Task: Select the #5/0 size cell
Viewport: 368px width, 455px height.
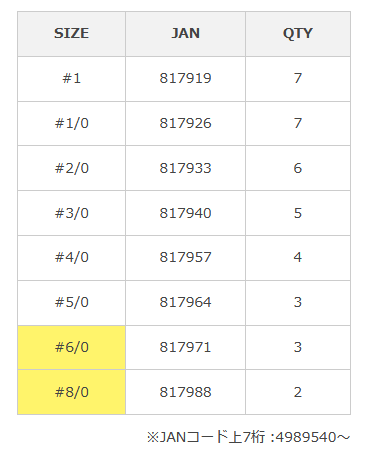Action: 71,303
